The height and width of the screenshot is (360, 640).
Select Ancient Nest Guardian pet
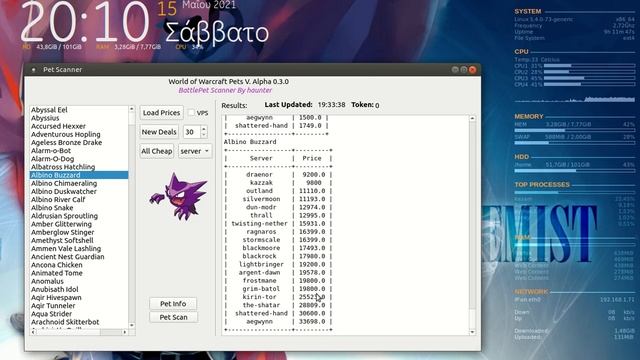coord(79,257)
